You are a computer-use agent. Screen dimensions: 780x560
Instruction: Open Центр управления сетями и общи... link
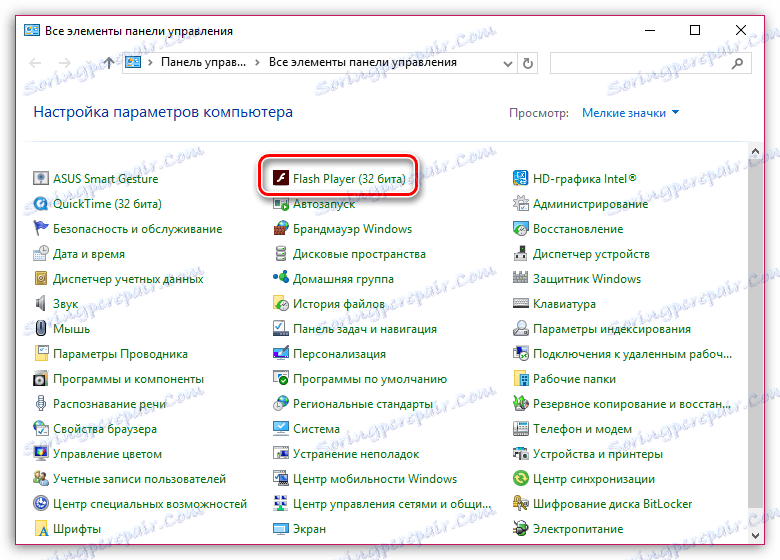coord(391,504)
